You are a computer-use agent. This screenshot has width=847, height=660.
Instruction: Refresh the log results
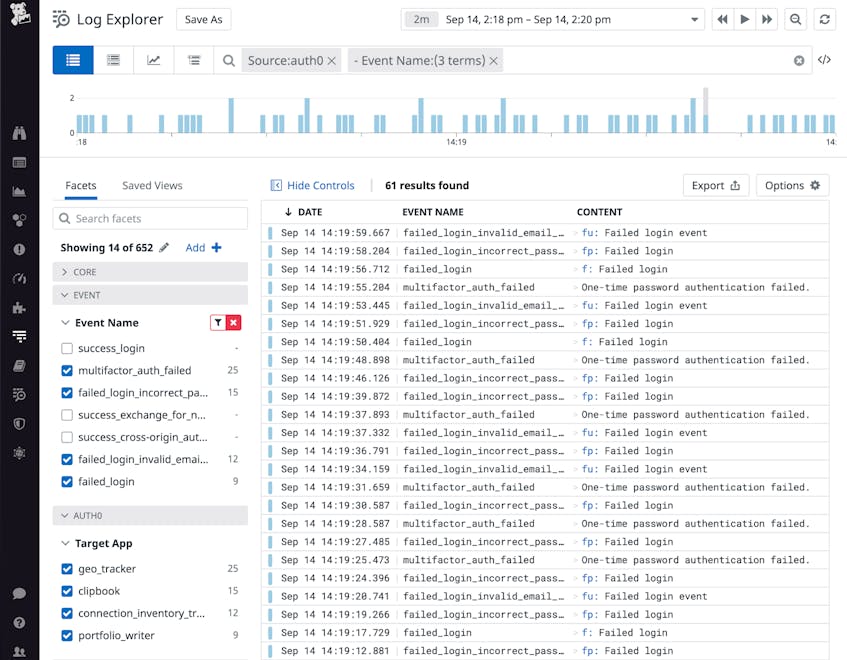[824, 19]
